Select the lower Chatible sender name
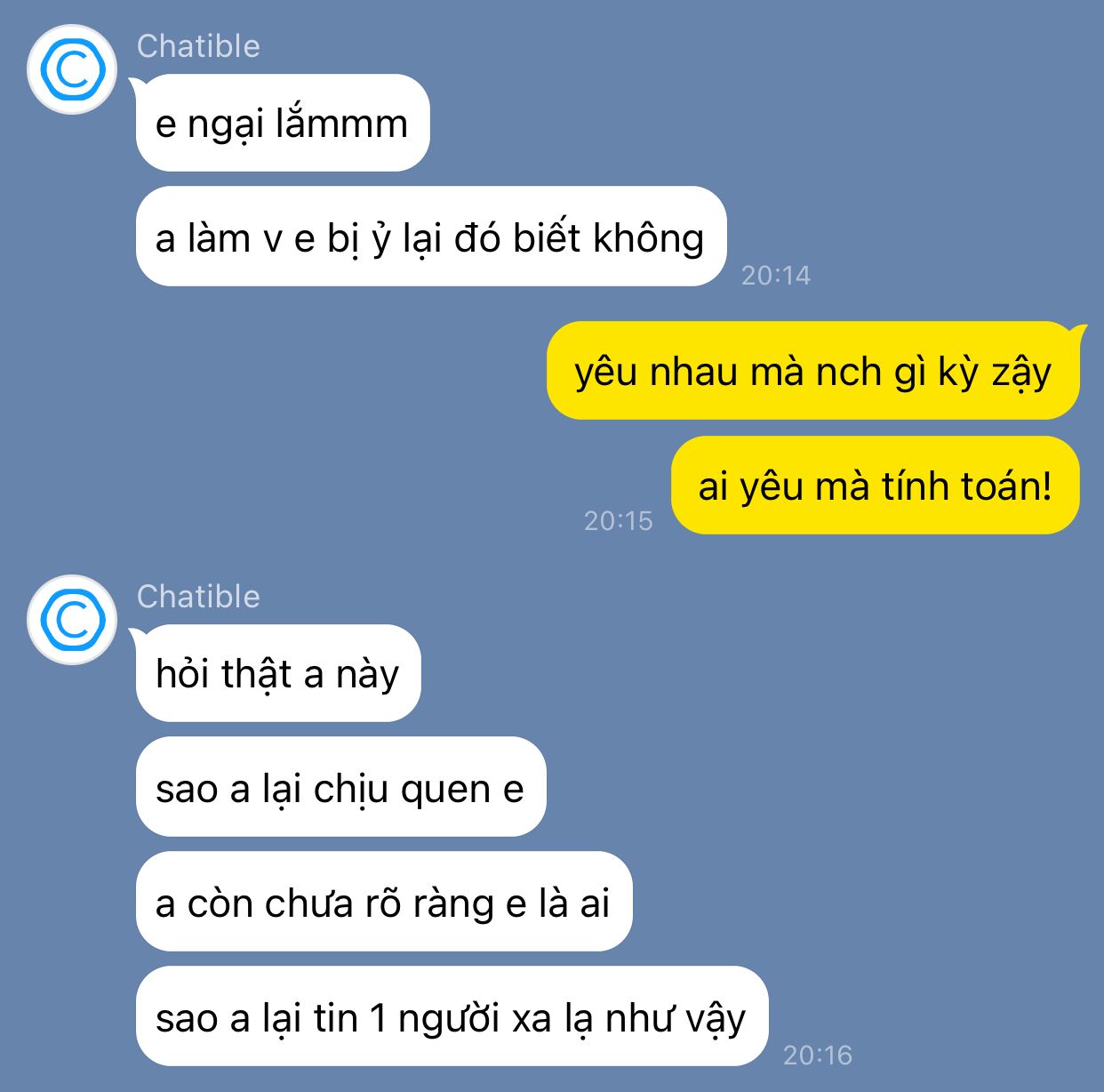This screenshot has height=1092, width=1104. (198, 597)
